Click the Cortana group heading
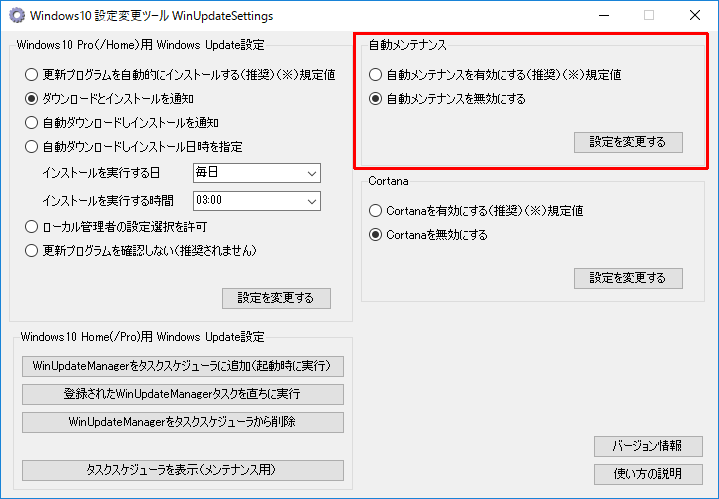Viewport: 719px width, 499px height. pyautogui.click(x=388, y=181)
